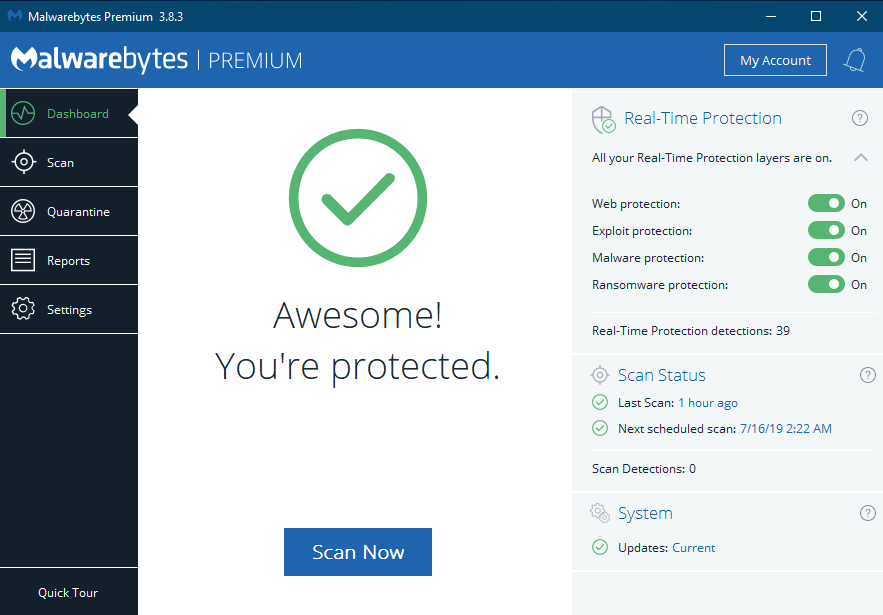883x615 pixels.
Task: Toggle Malware protection switch
Action: click(826, 257)
